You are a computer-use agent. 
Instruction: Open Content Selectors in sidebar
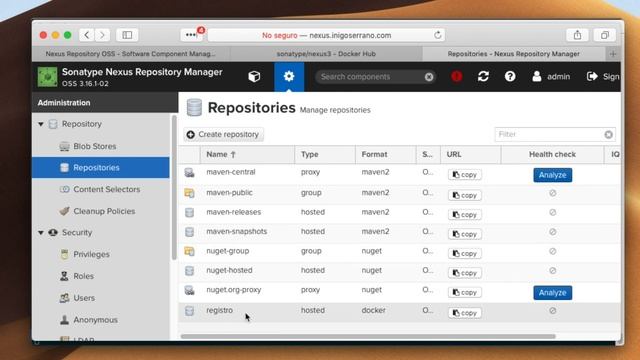click(107, 189)
